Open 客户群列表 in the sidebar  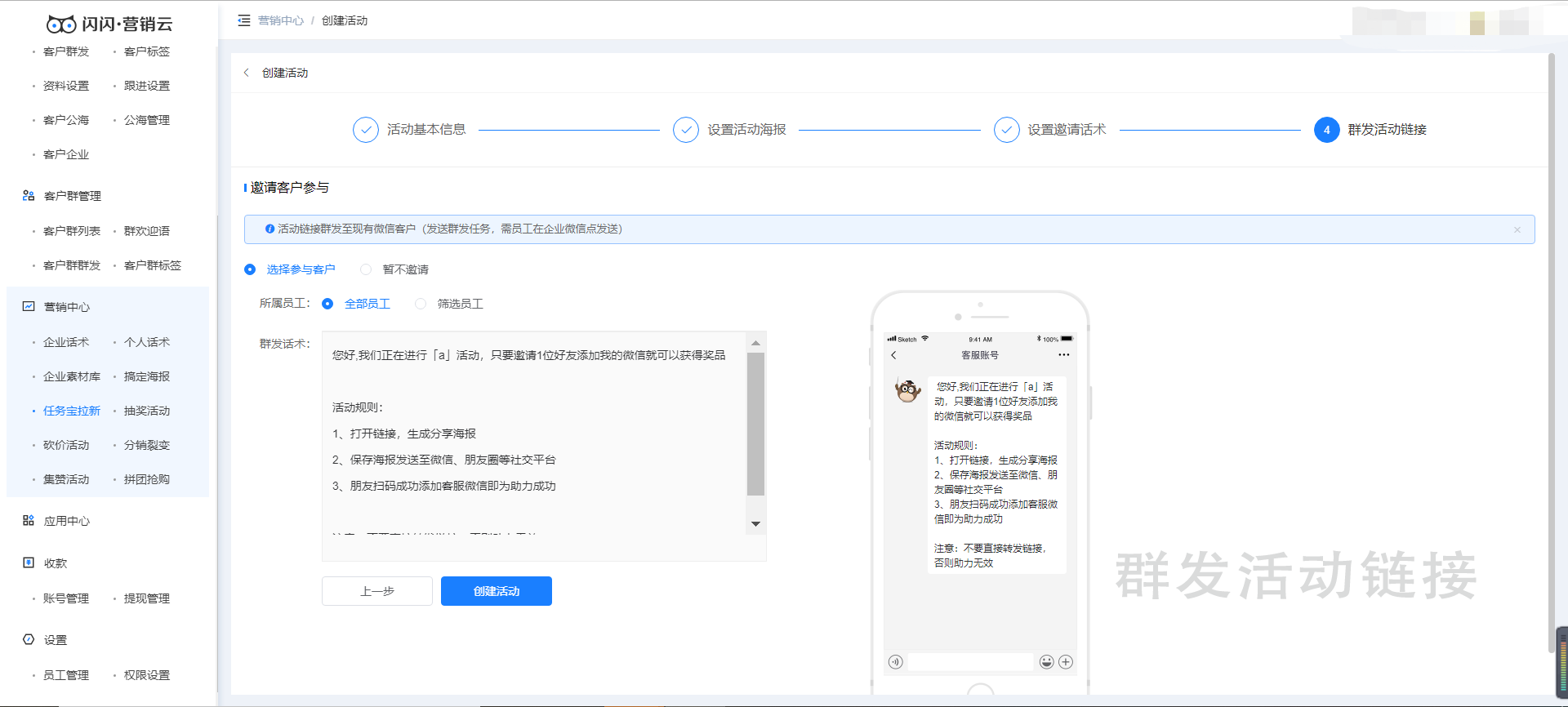[72, 231]
